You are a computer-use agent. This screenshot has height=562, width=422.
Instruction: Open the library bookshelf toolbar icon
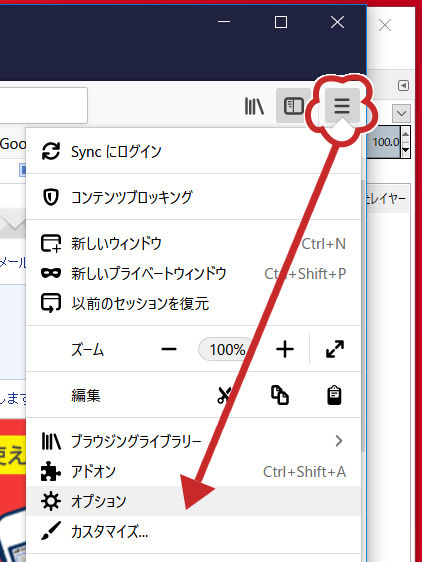coord(254,106)
